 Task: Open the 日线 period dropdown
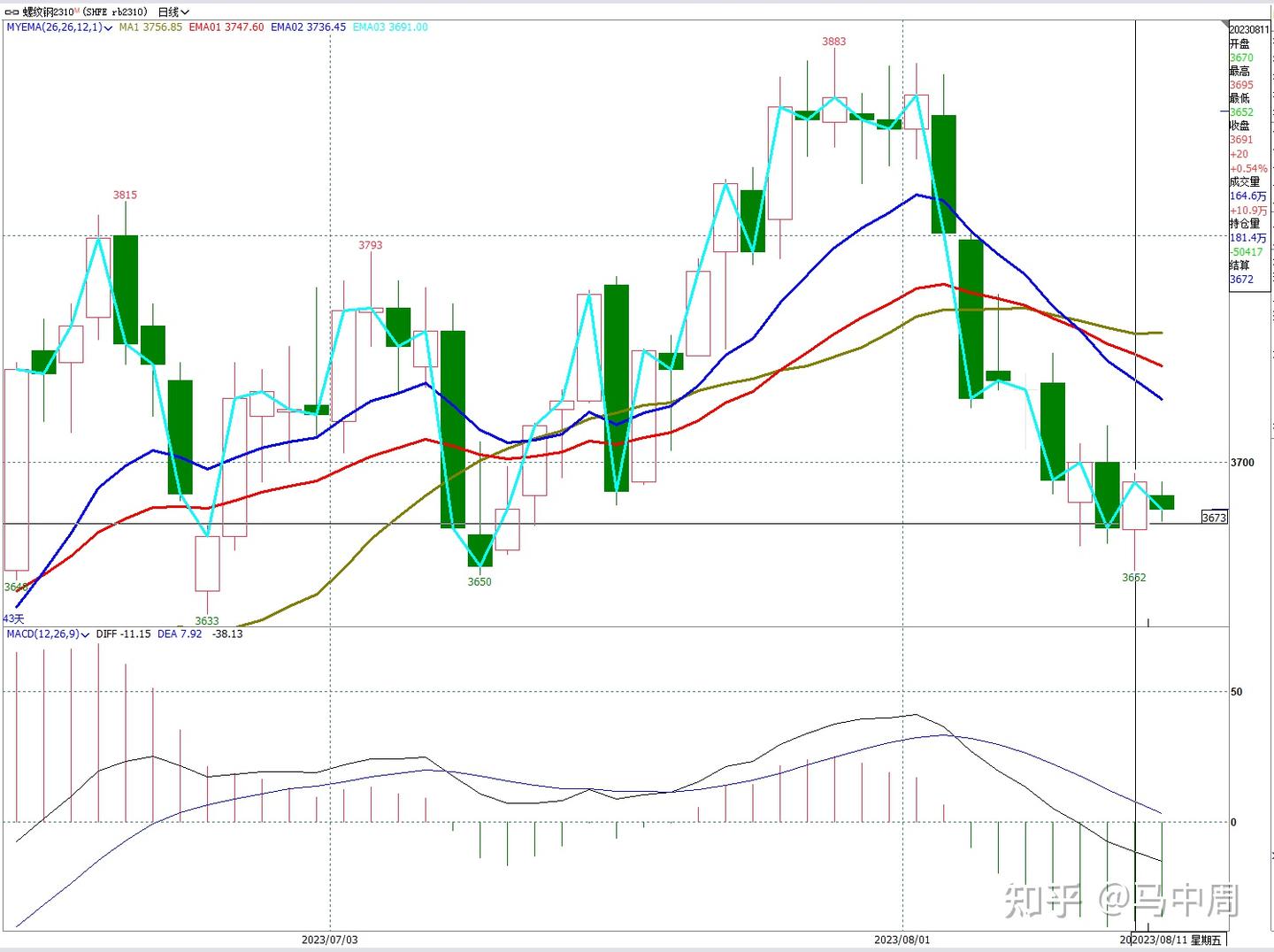(173, 12)
